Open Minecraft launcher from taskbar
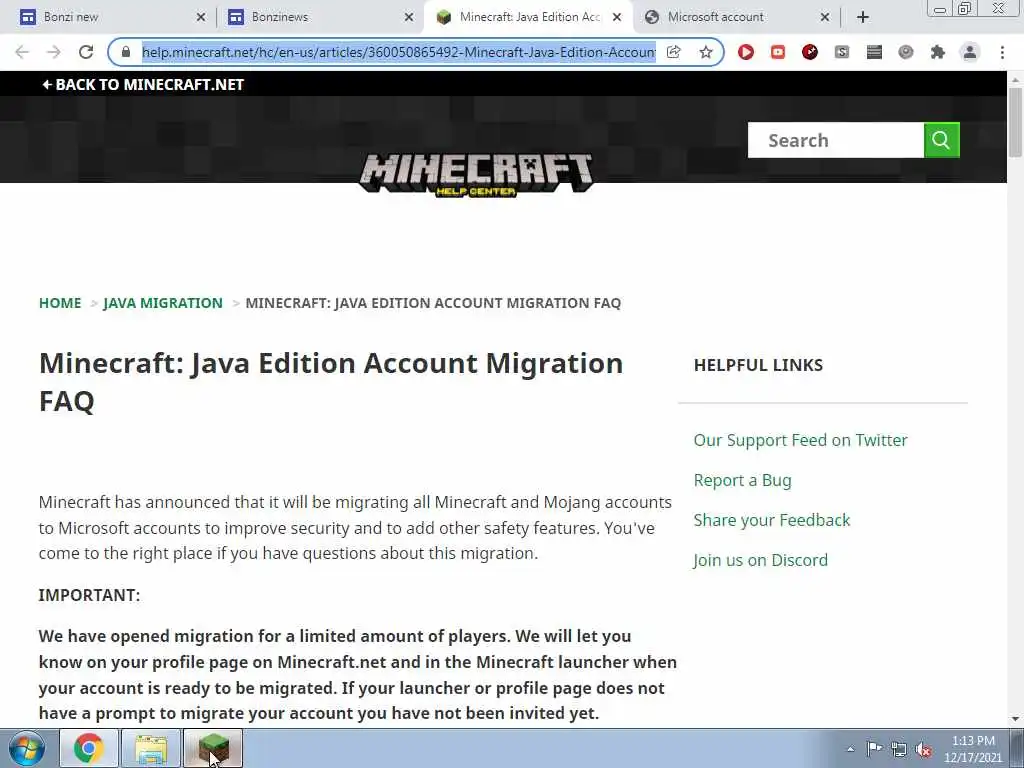The width and height of the screenshot is (1024, 768). tap(213, 748)
